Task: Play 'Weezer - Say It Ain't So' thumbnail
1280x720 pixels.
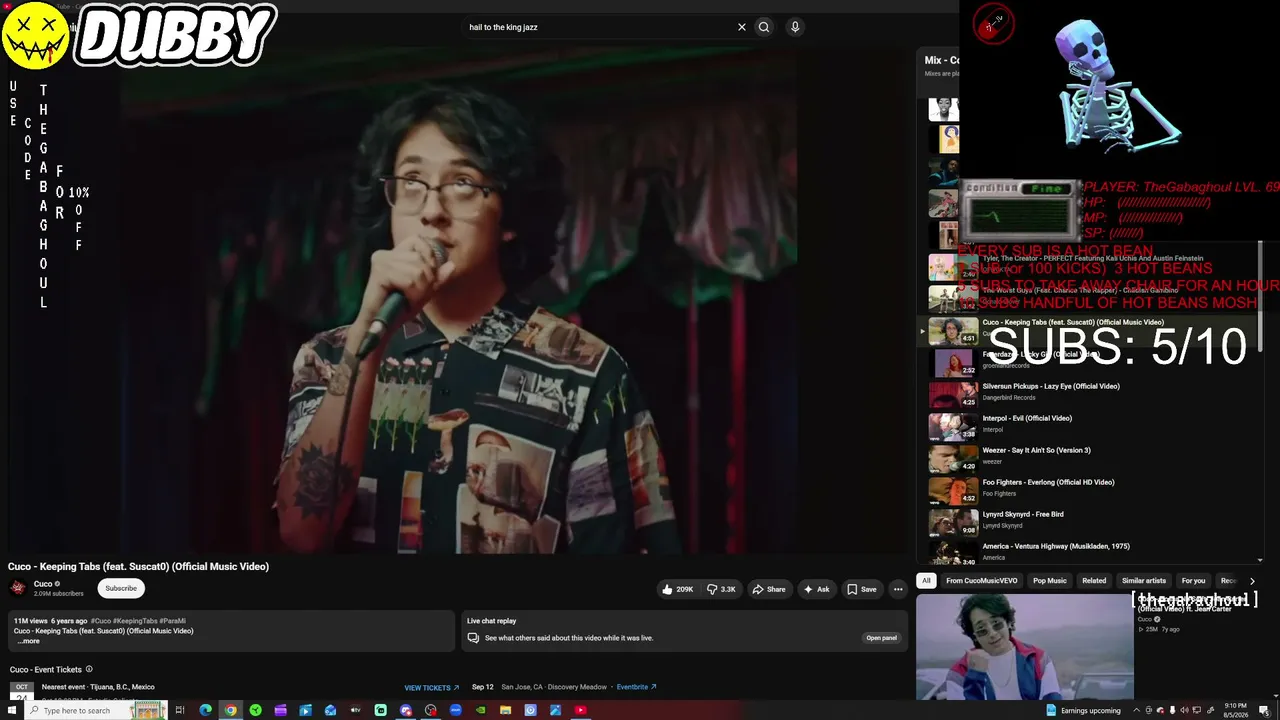Action: coord(953,458)
